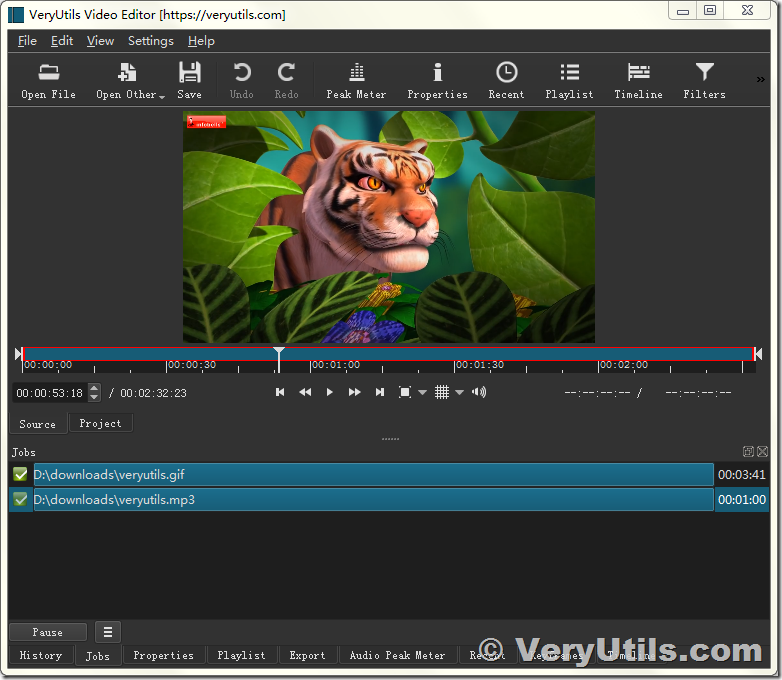Switch to the Export tab

[307, 655]
